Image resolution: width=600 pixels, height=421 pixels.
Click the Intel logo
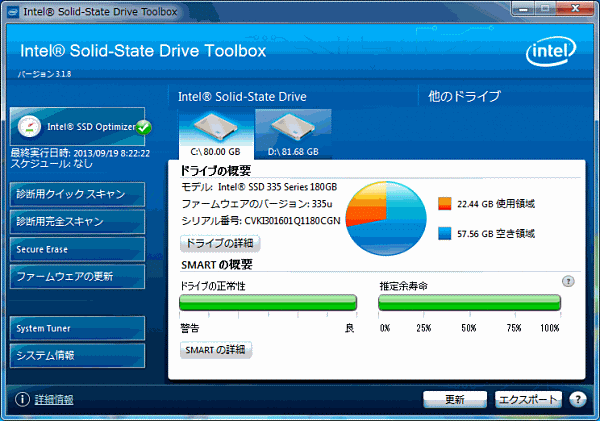551,51
